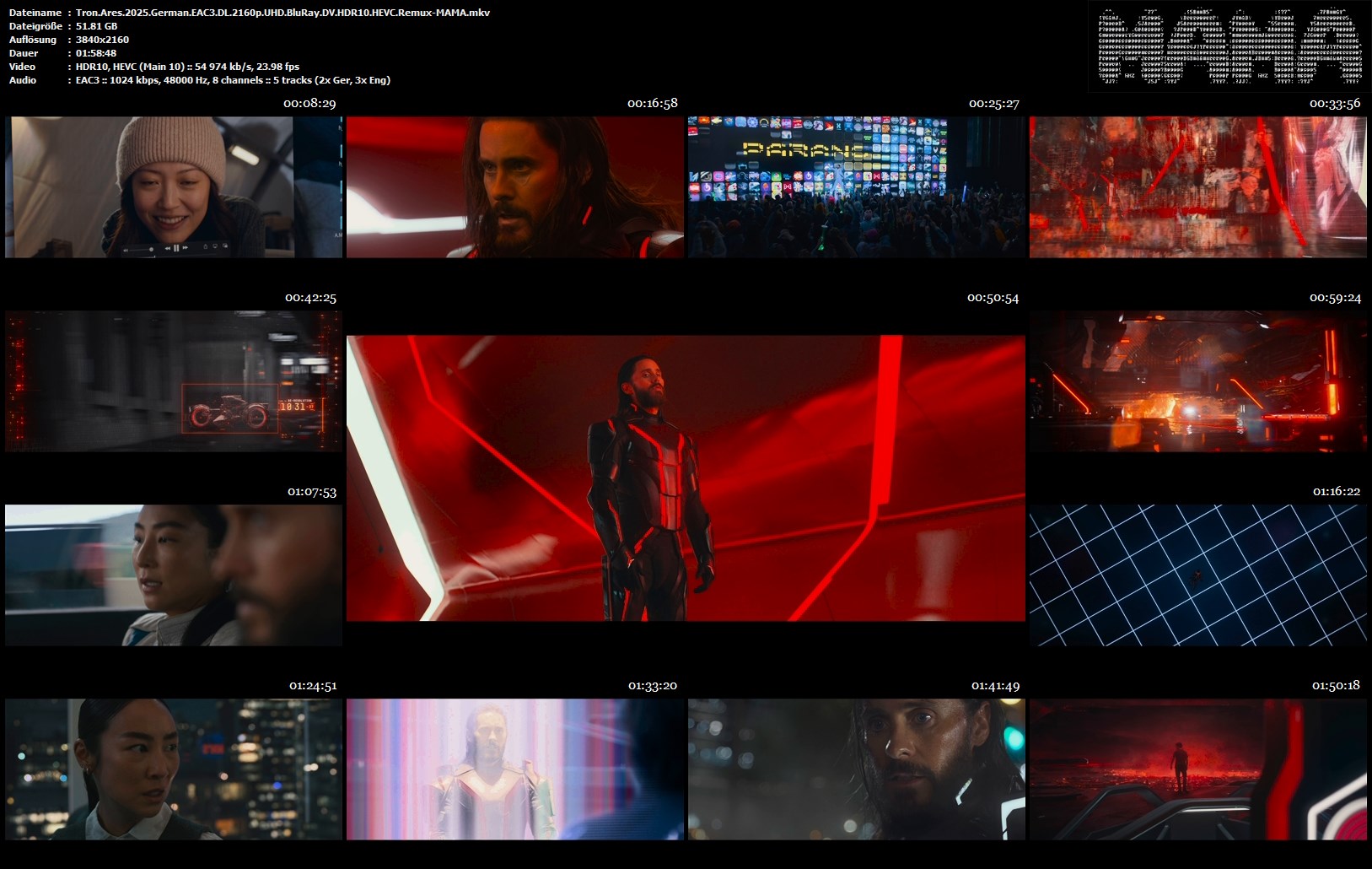The image size is (1372, 869).
Task: Click the 01:07:53 timestamp text
Action: point(312,492)
